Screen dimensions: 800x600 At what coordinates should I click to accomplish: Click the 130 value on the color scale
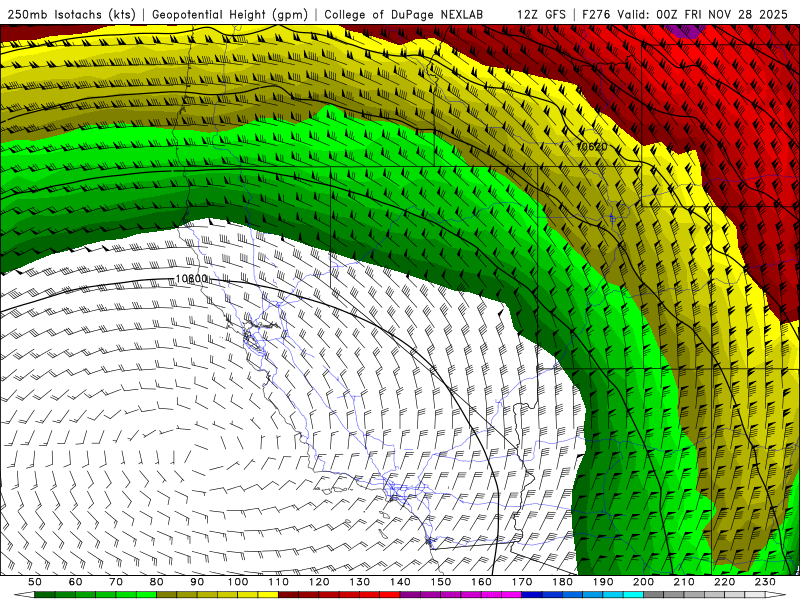coord(360,582)
